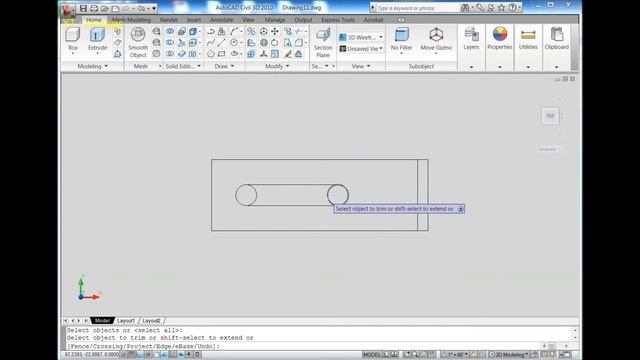Click the No Filter subobject icon
The height and width of the screenshot is (360, 640).
click(401, 35)
